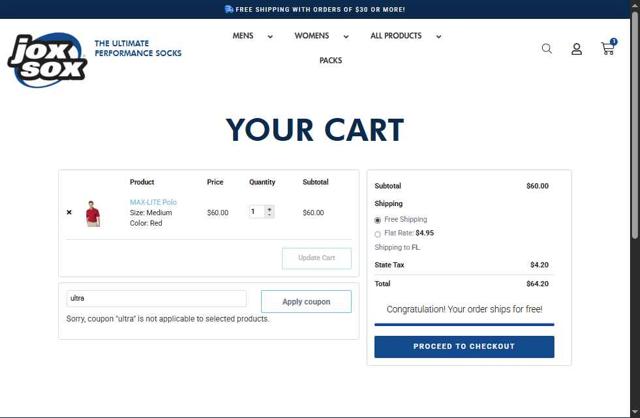Click the free shipping banner text
Screen dimensions: 640x418
pyautogui.click(x=320, y=9)
